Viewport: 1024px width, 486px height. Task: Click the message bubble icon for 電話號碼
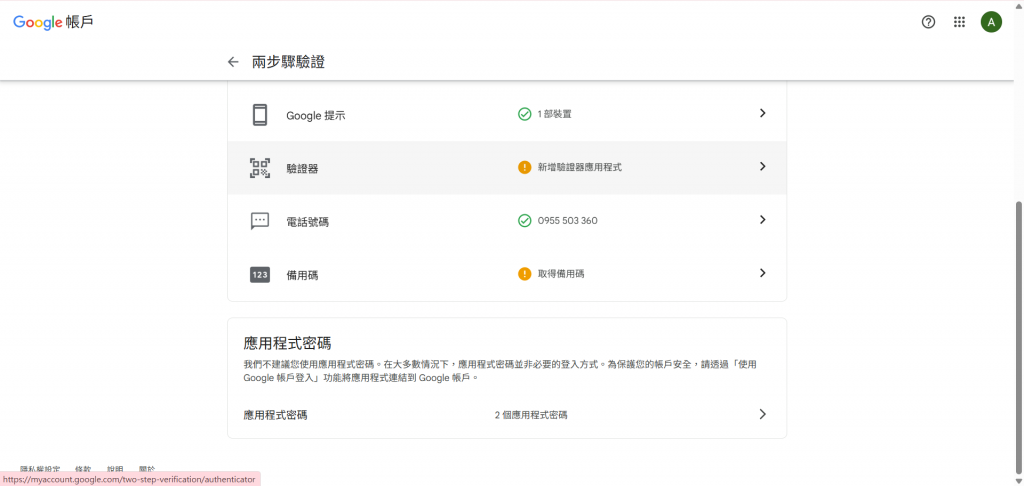(x=260, y=221)
